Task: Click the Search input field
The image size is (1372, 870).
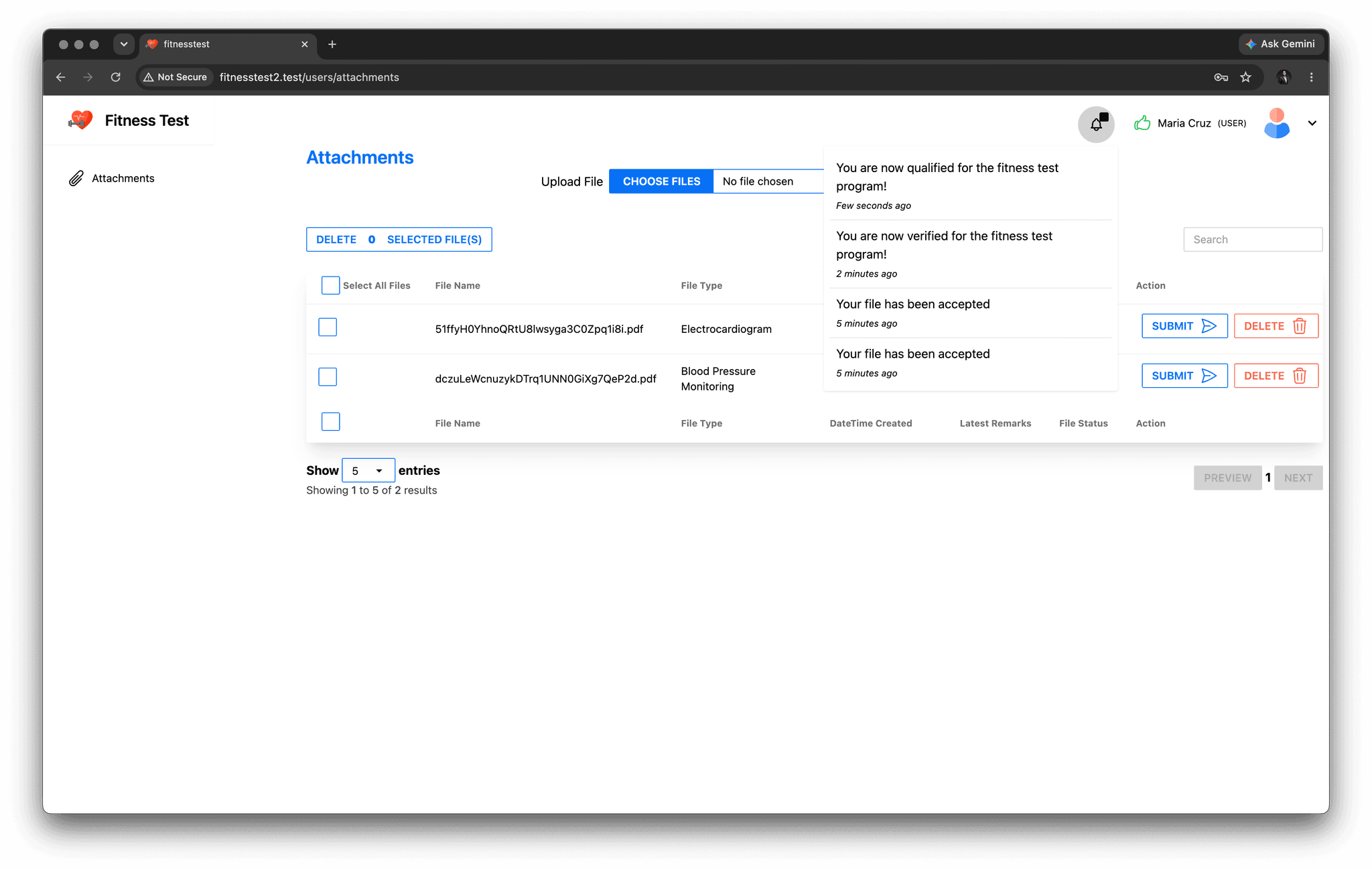Action: click(x=1253, y=240)
